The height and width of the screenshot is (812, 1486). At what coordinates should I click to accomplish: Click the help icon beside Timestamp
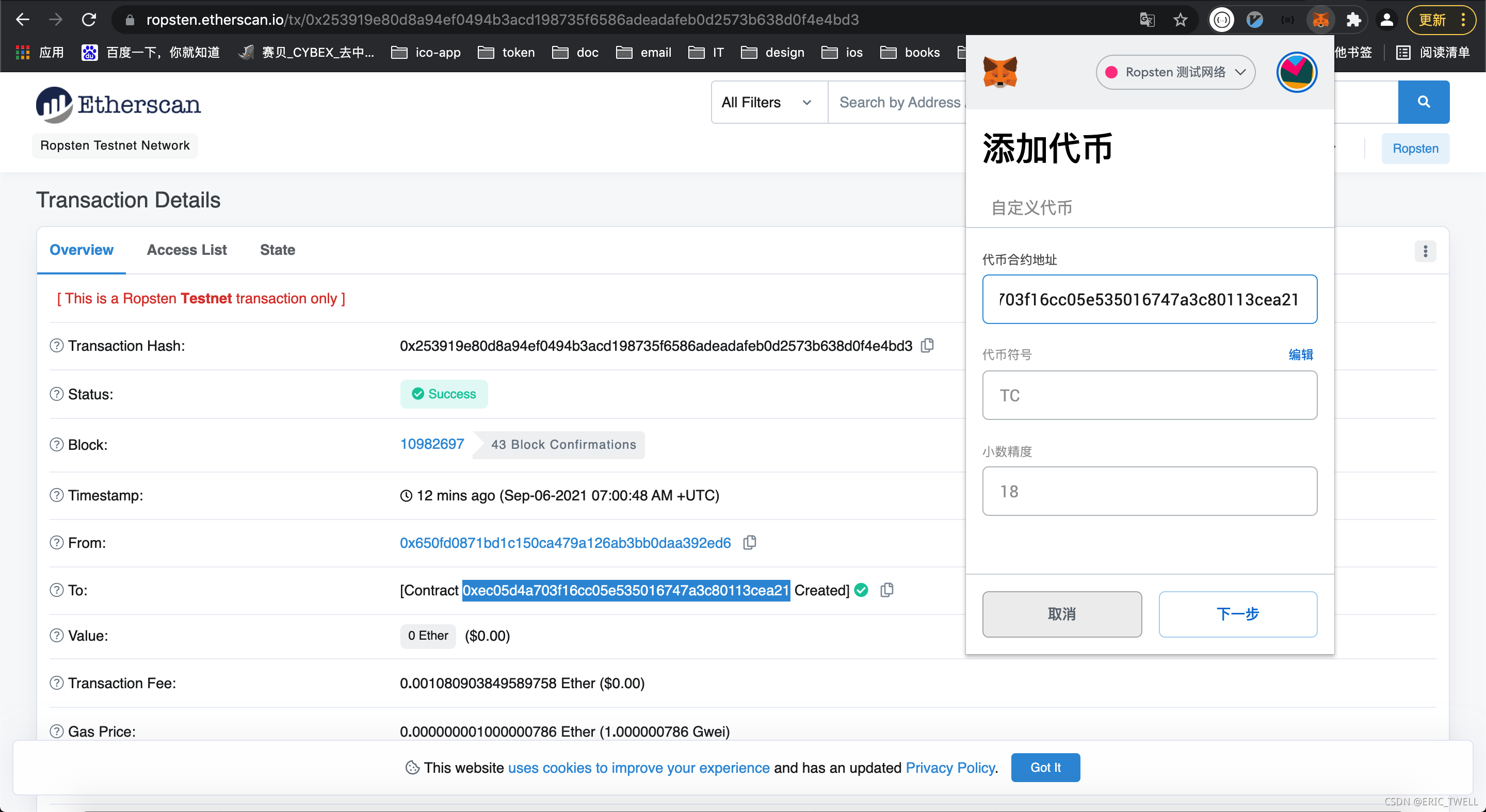pyautogui.click(x=57, y=495)
